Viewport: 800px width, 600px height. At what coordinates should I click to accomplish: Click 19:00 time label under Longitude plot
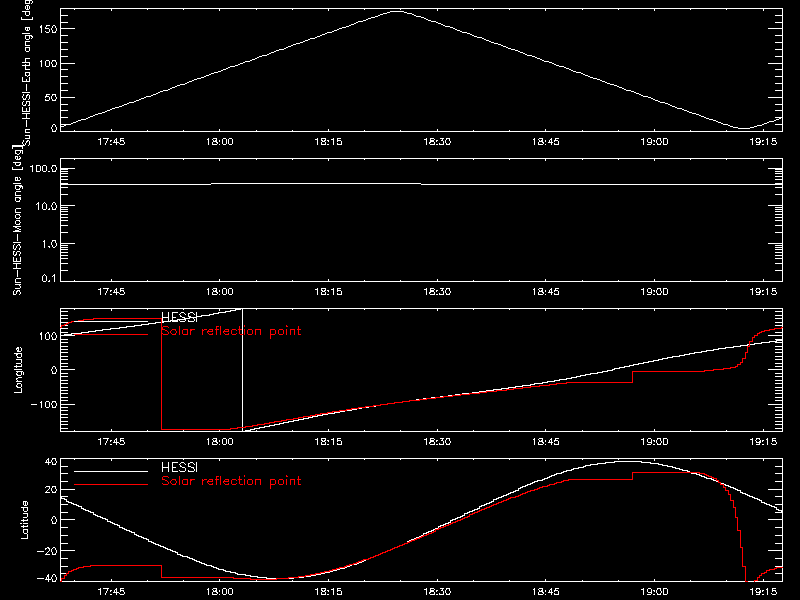tap(655, 442)
